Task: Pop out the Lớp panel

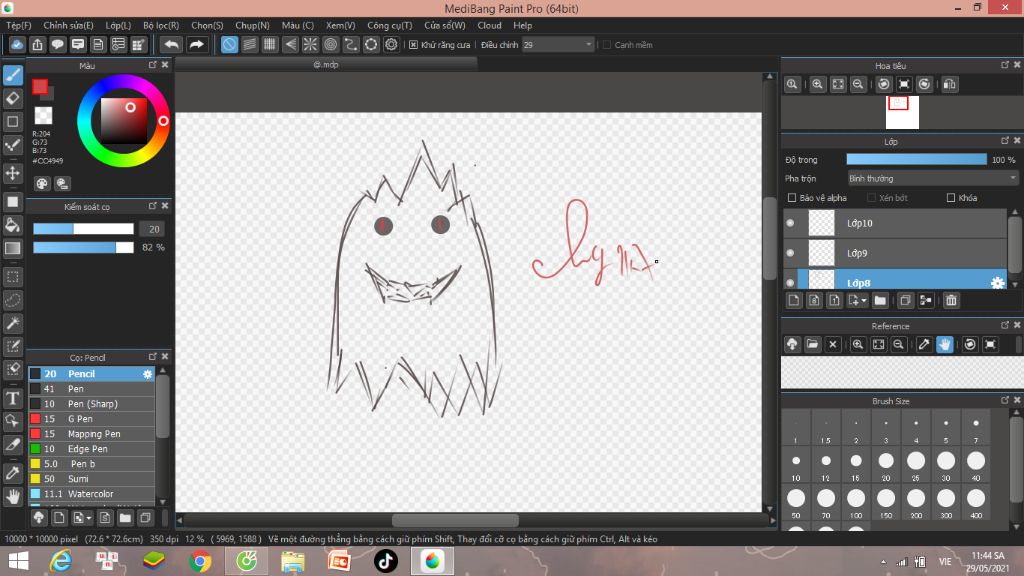Action: [1005, 140]
